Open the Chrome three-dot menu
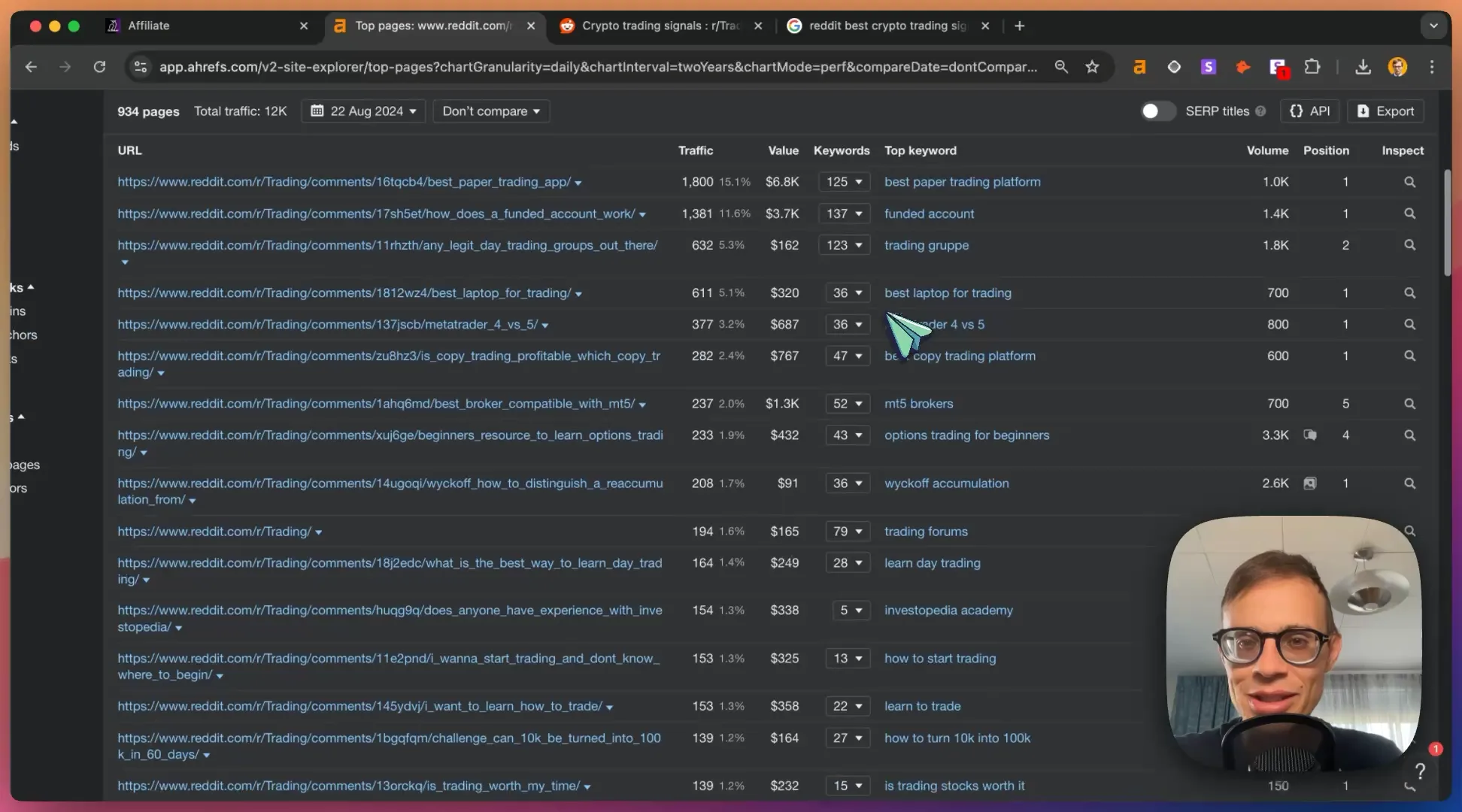This screenshot has height=812, width=1462. (x=1432, y=67)
